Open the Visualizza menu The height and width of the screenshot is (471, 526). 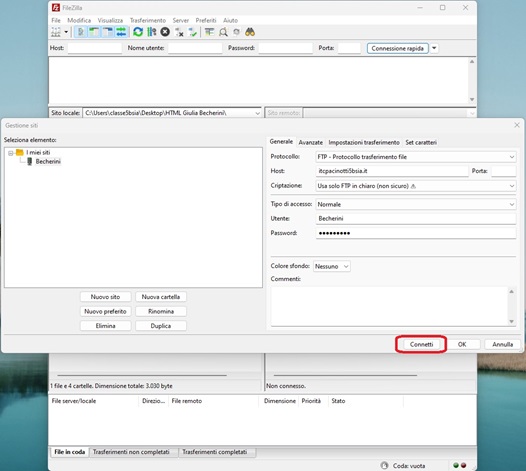[x=110, y=20]
